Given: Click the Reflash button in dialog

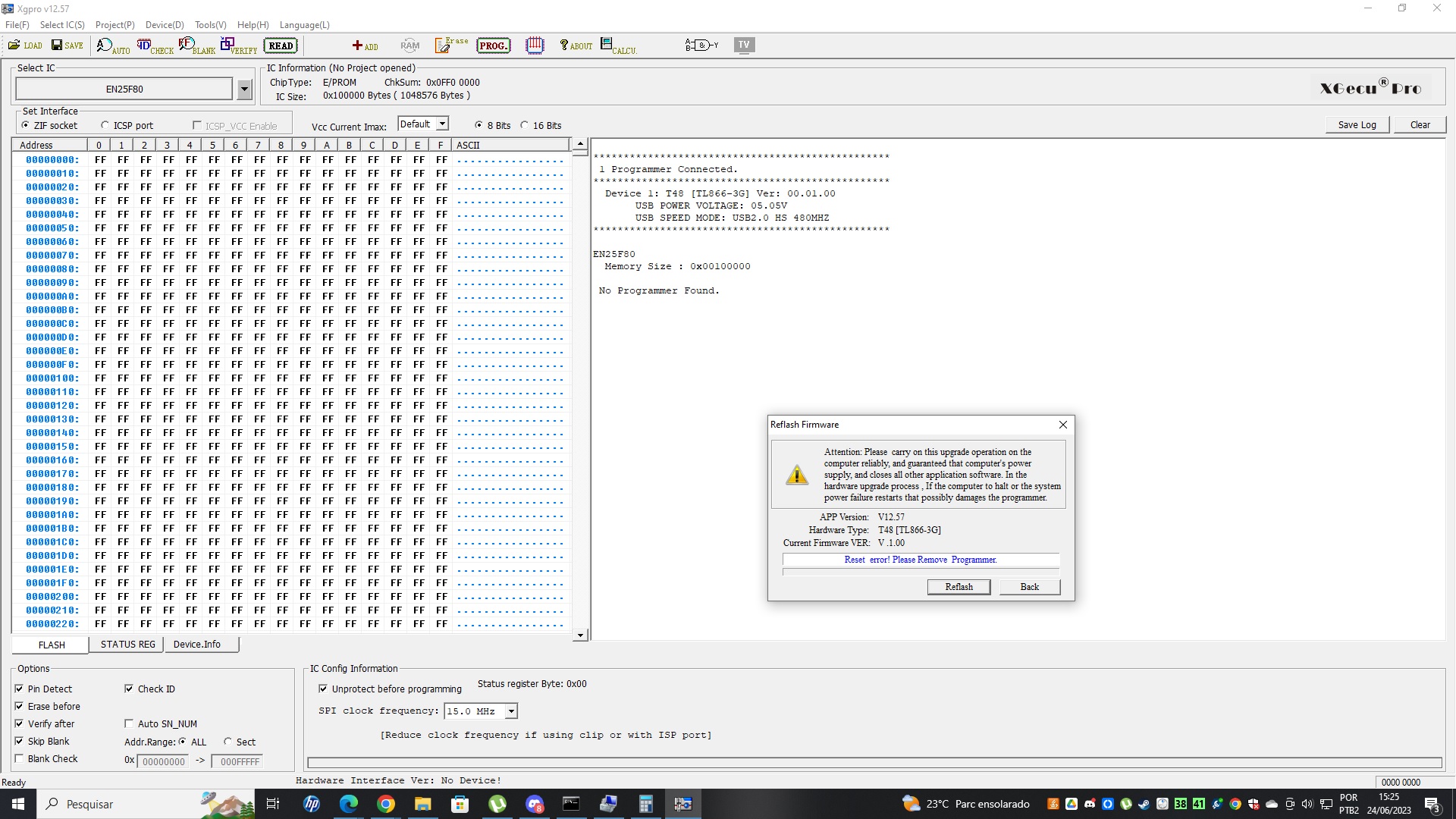Looking at the screenshot, I should click(x=959, y=587).
